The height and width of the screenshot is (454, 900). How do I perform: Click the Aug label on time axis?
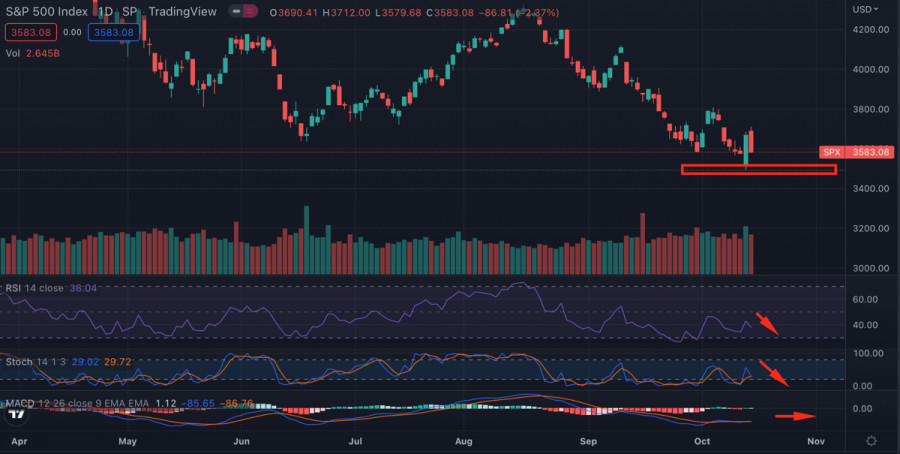[463, 441]
